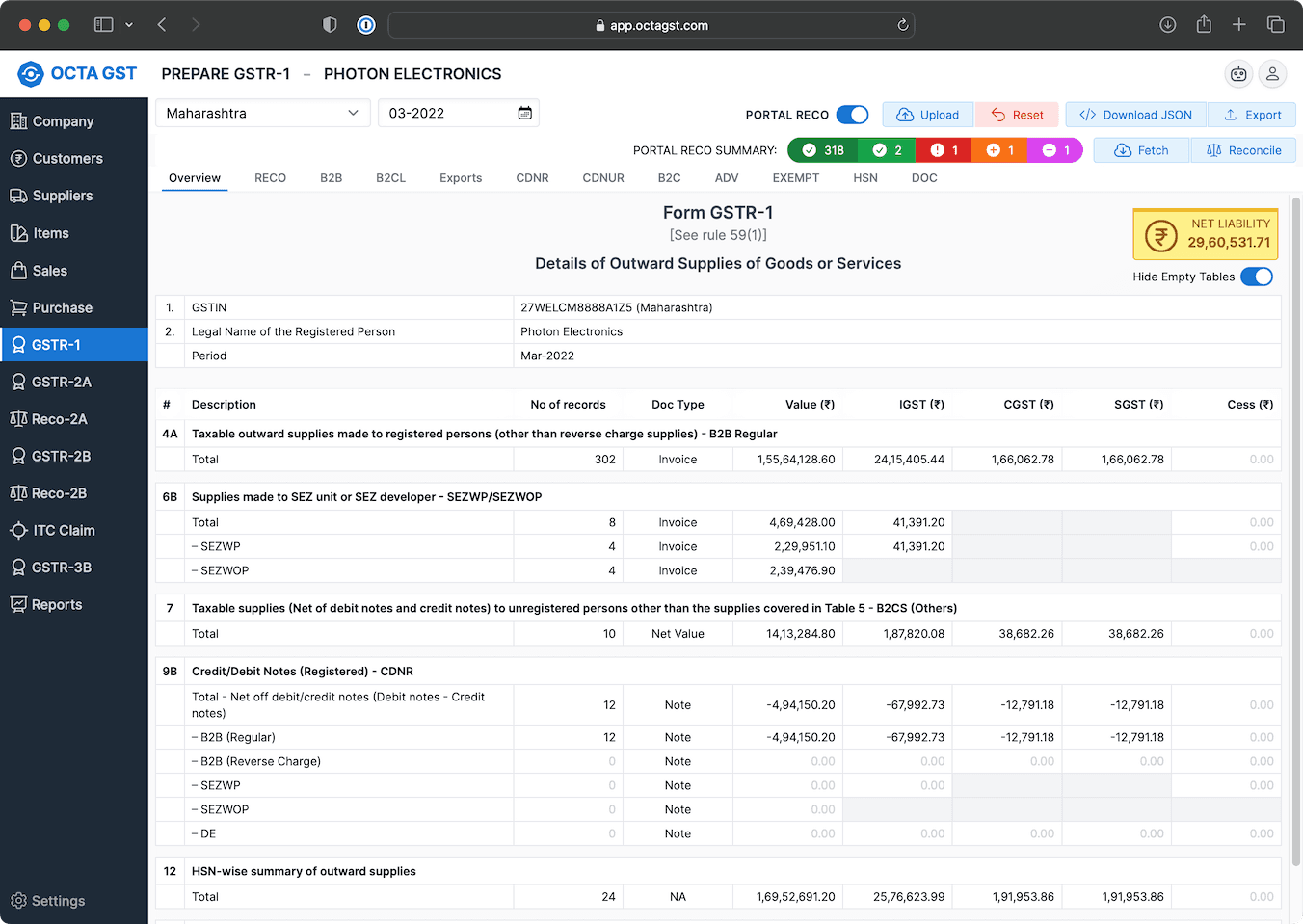Switch to the CDNR tab
This screenshot has width=1303, height=924.
[532, 178]
